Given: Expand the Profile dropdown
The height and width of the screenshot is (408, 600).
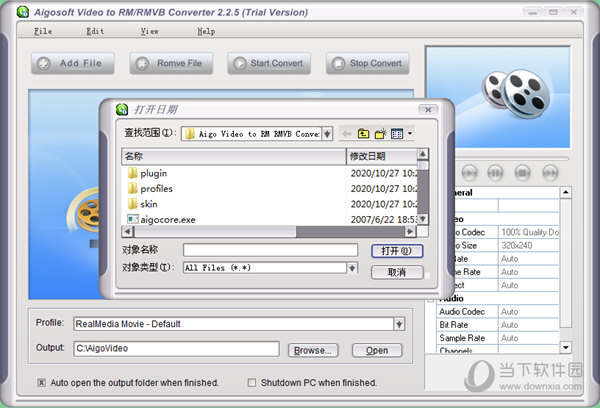Looking at the screenshot, I should (x=399, y=324).
